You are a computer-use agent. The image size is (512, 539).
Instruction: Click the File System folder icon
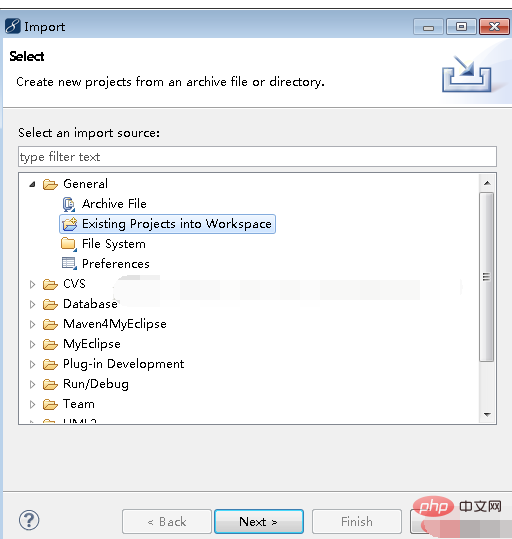68,244
